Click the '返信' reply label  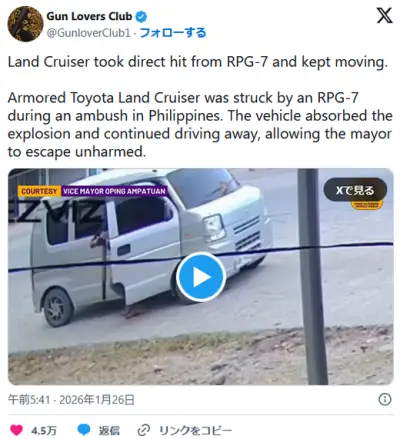pos(109,430)
